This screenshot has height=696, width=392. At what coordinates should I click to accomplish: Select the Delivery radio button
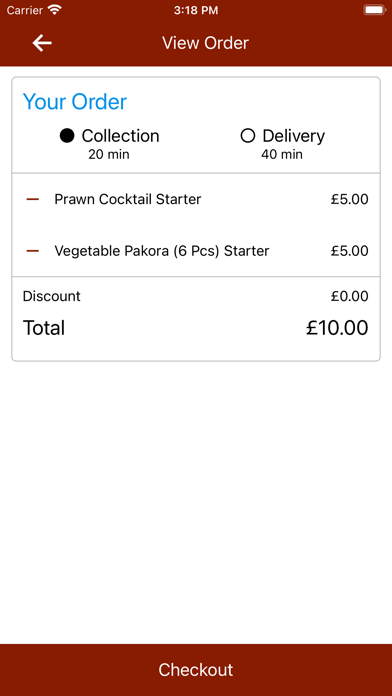pos(248,136)
